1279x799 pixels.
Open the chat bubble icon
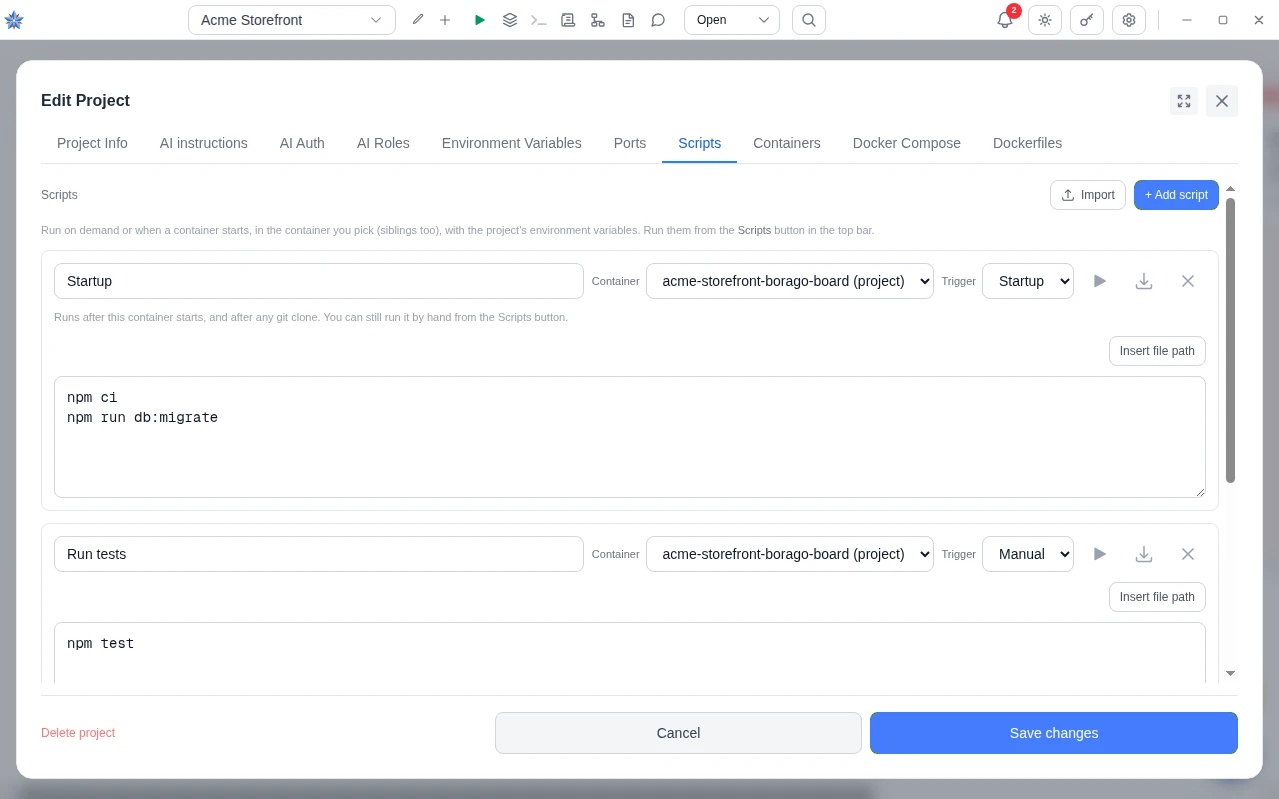pyautogui.click(x=658, y=20)
